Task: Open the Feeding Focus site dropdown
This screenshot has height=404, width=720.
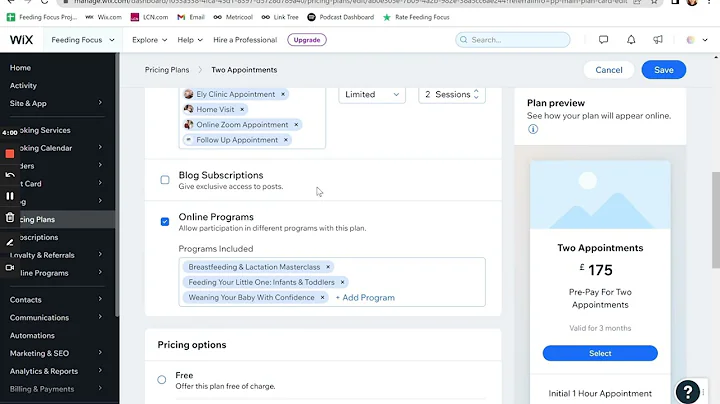Action: pyautogui.click(x=83, y=40)
